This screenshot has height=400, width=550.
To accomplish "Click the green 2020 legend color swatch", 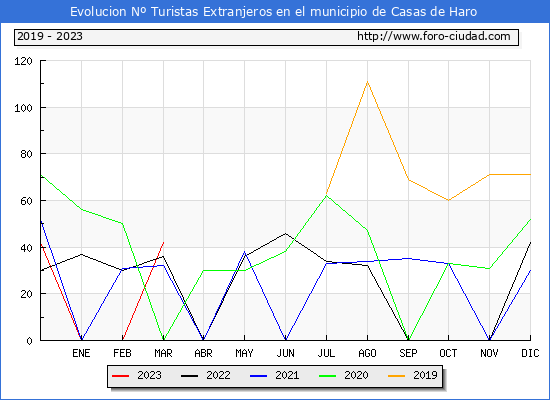I will pos(327,376).
